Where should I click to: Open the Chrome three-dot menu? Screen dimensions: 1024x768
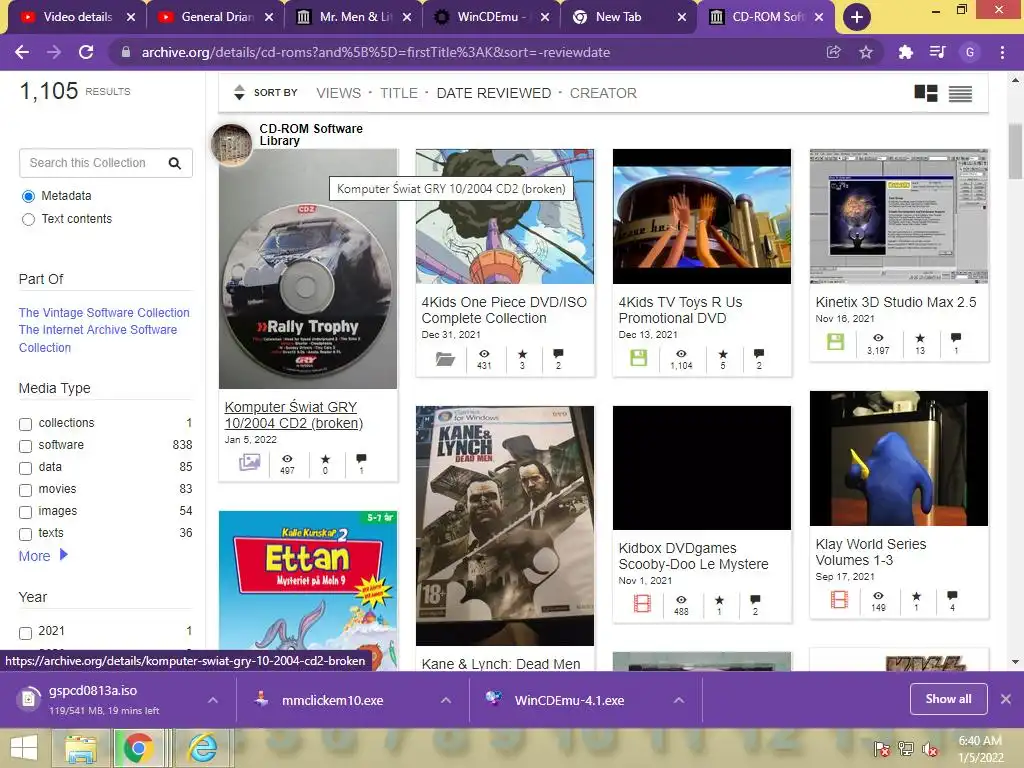tap(1002, 52)
